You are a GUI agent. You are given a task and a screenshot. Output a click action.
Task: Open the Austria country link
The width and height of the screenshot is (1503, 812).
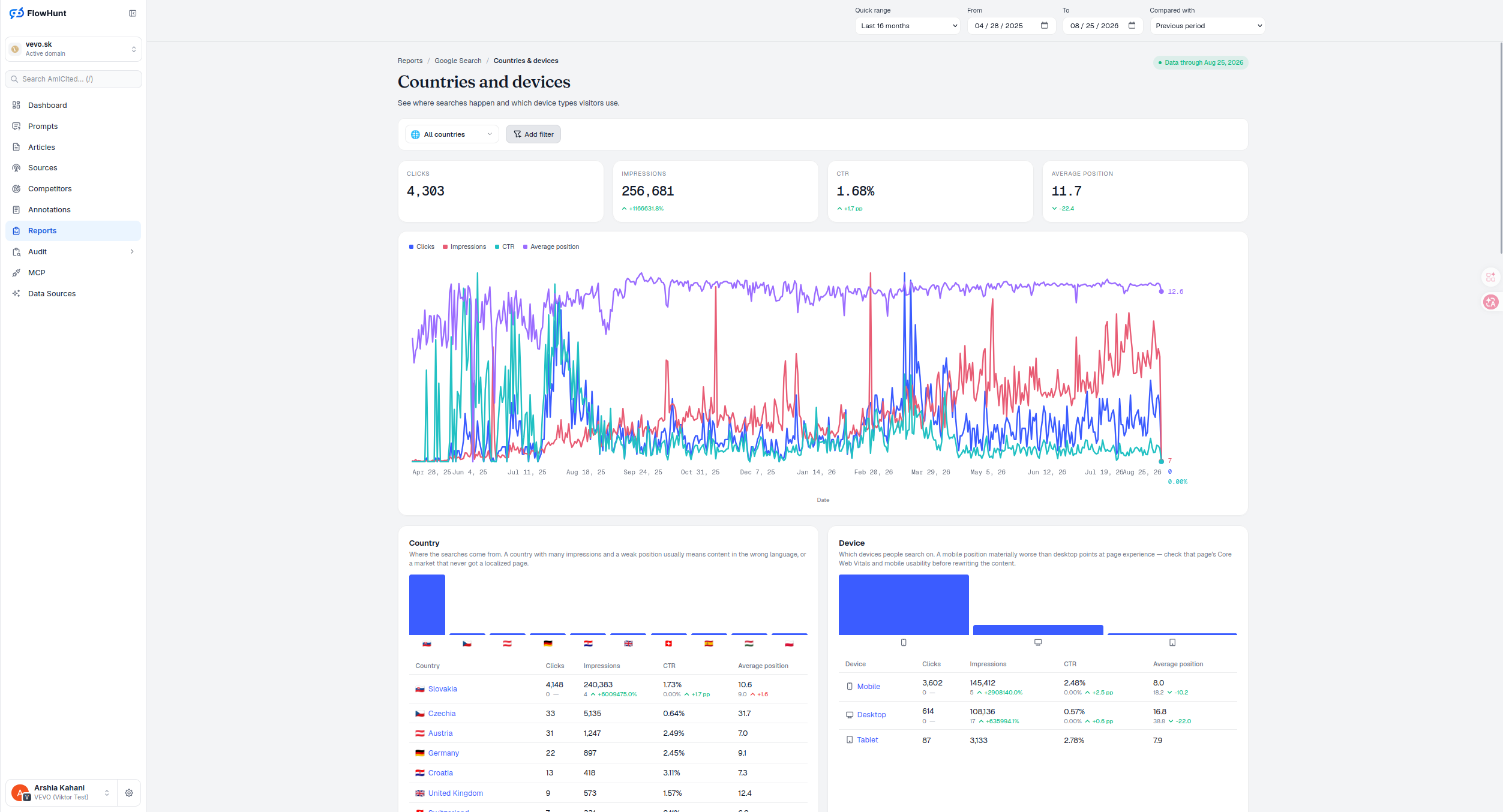[x=440, y=733]
